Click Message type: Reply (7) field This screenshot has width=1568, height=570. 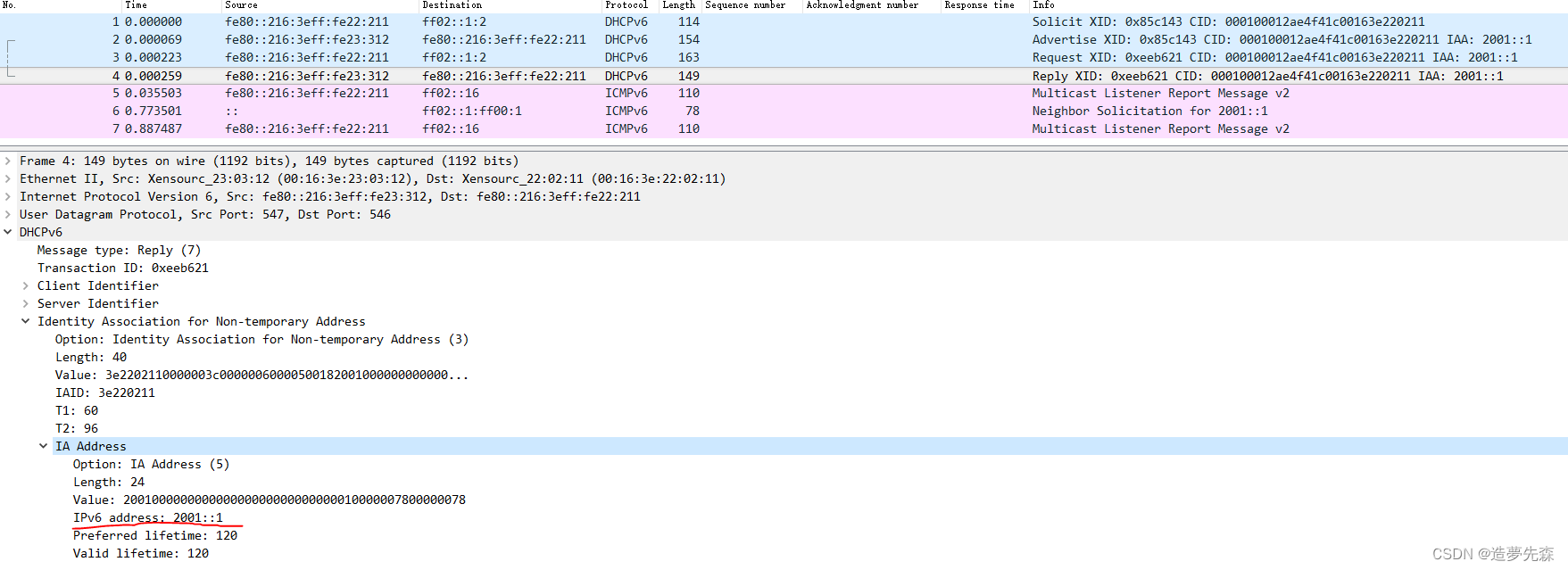point(119,251)
